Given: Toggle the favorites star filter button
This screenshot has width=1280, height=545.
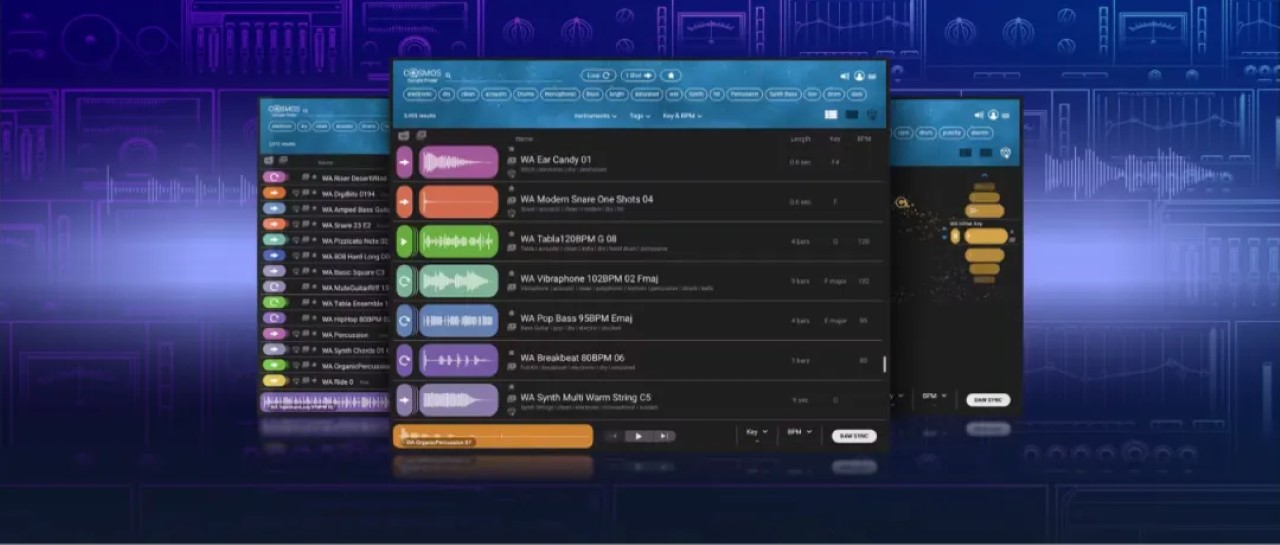Looking at the screenshot, I should tap(671, 75).
